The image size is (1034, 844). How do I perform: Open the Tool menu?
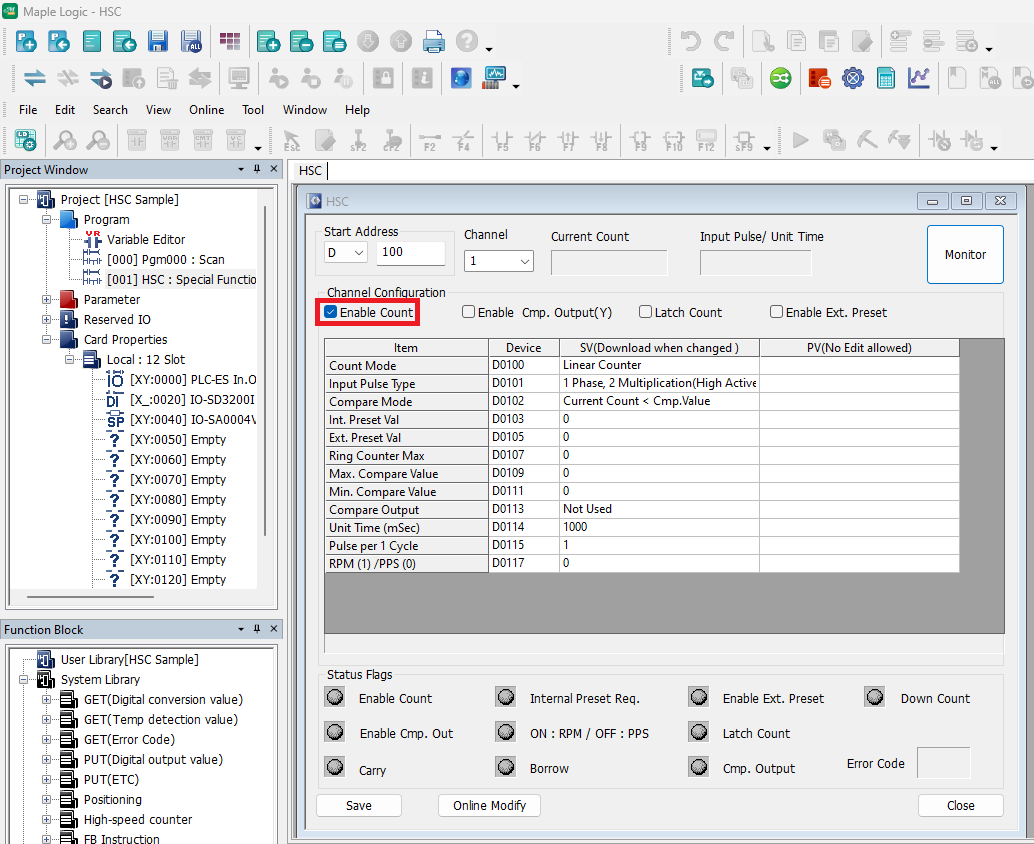pos(253,110)
